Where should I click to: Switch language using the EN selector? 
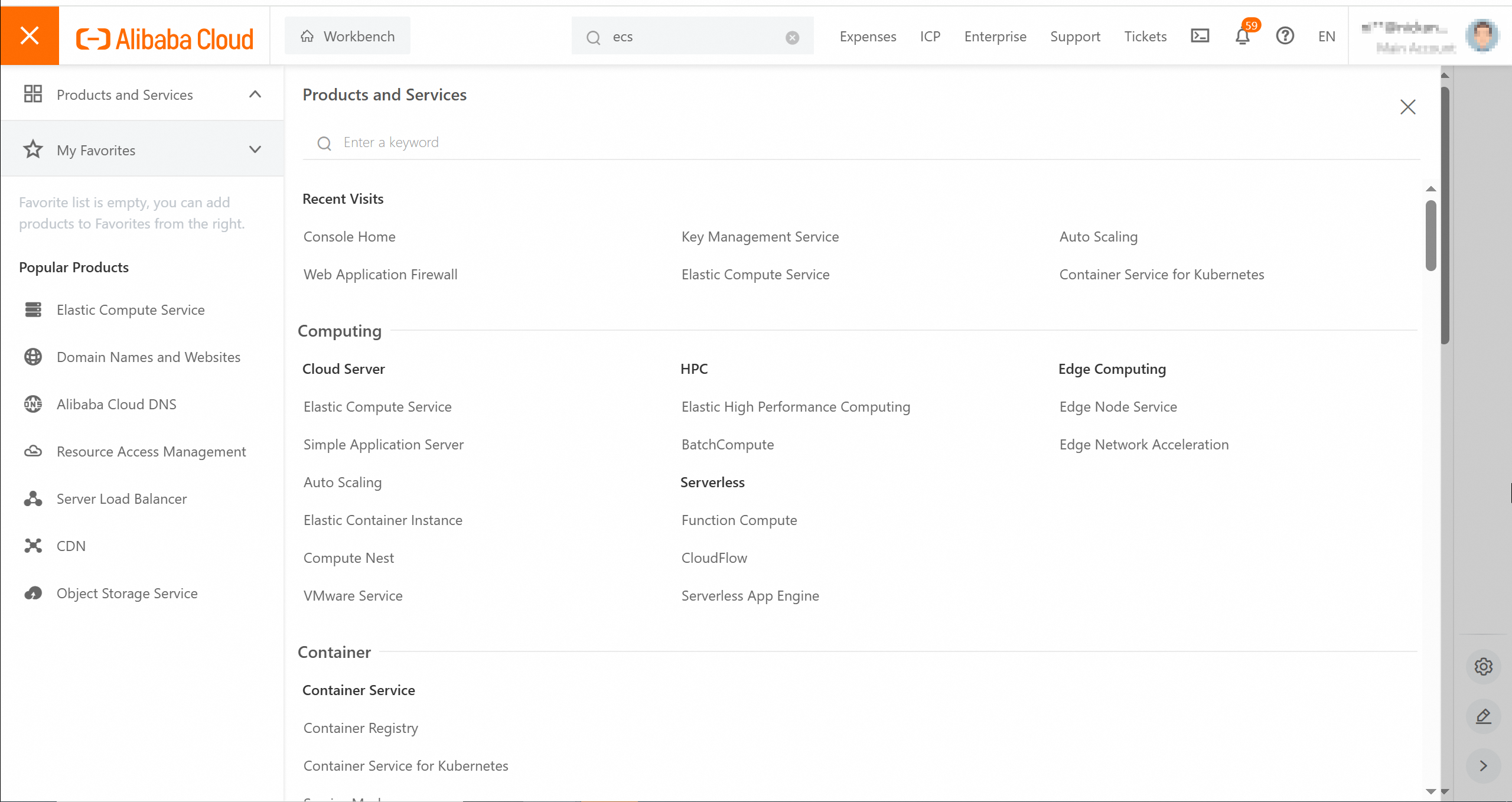coord(1327,37)
